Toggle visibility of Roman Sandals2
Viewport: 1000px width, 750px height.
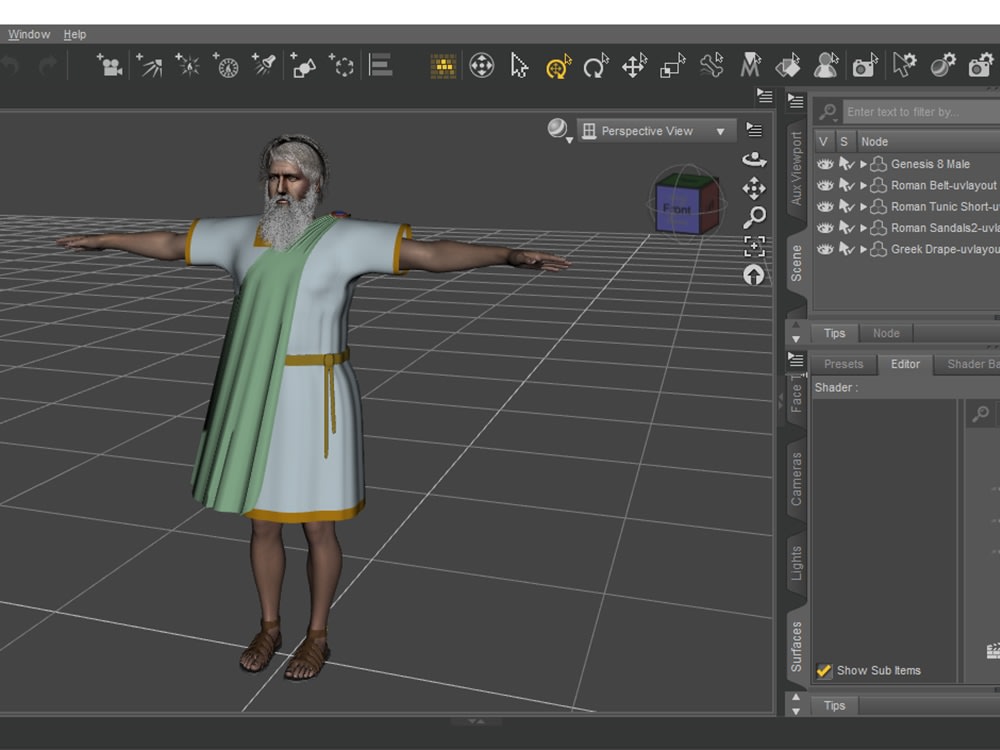coord(825,228)
